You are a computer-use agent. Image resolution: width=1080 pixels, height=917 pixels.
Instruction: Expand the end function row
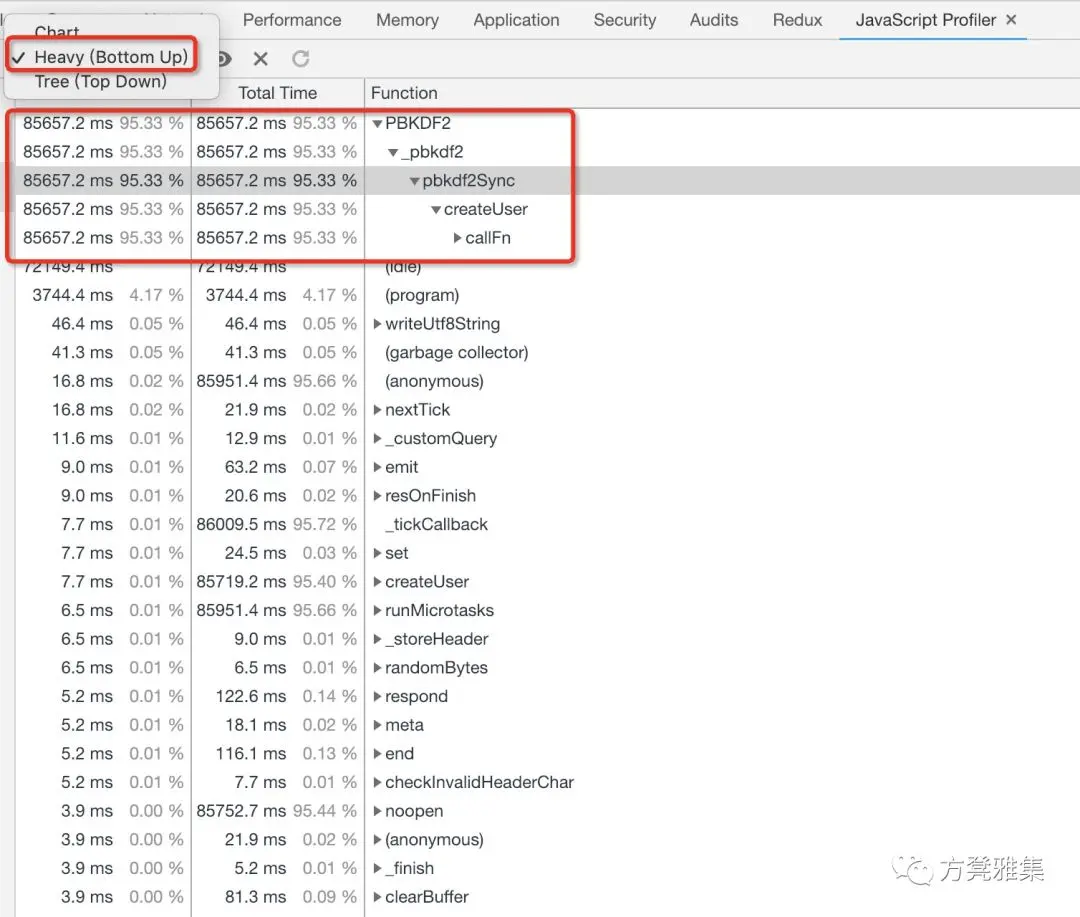pyautogui.click(x=377, y=754)
